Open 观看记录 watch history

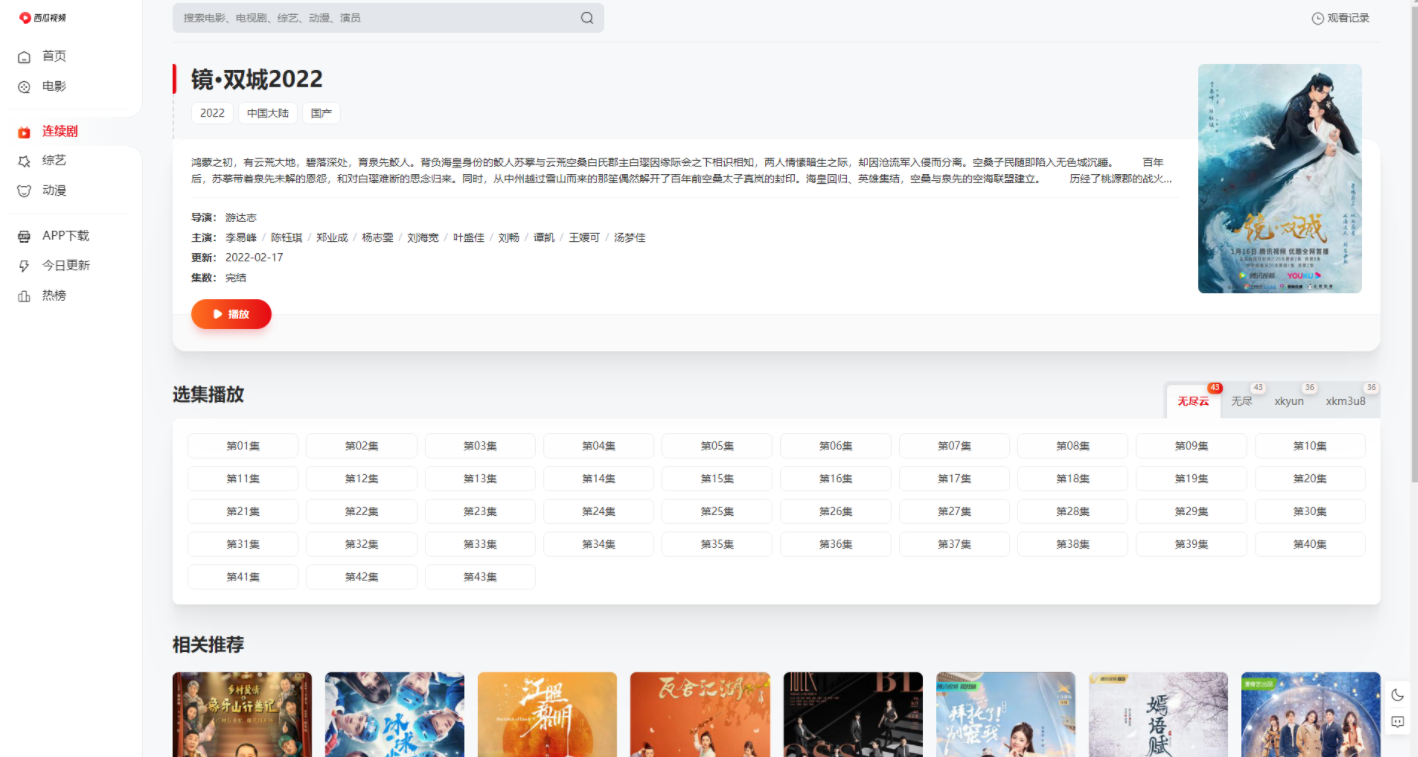[1340, 18]
